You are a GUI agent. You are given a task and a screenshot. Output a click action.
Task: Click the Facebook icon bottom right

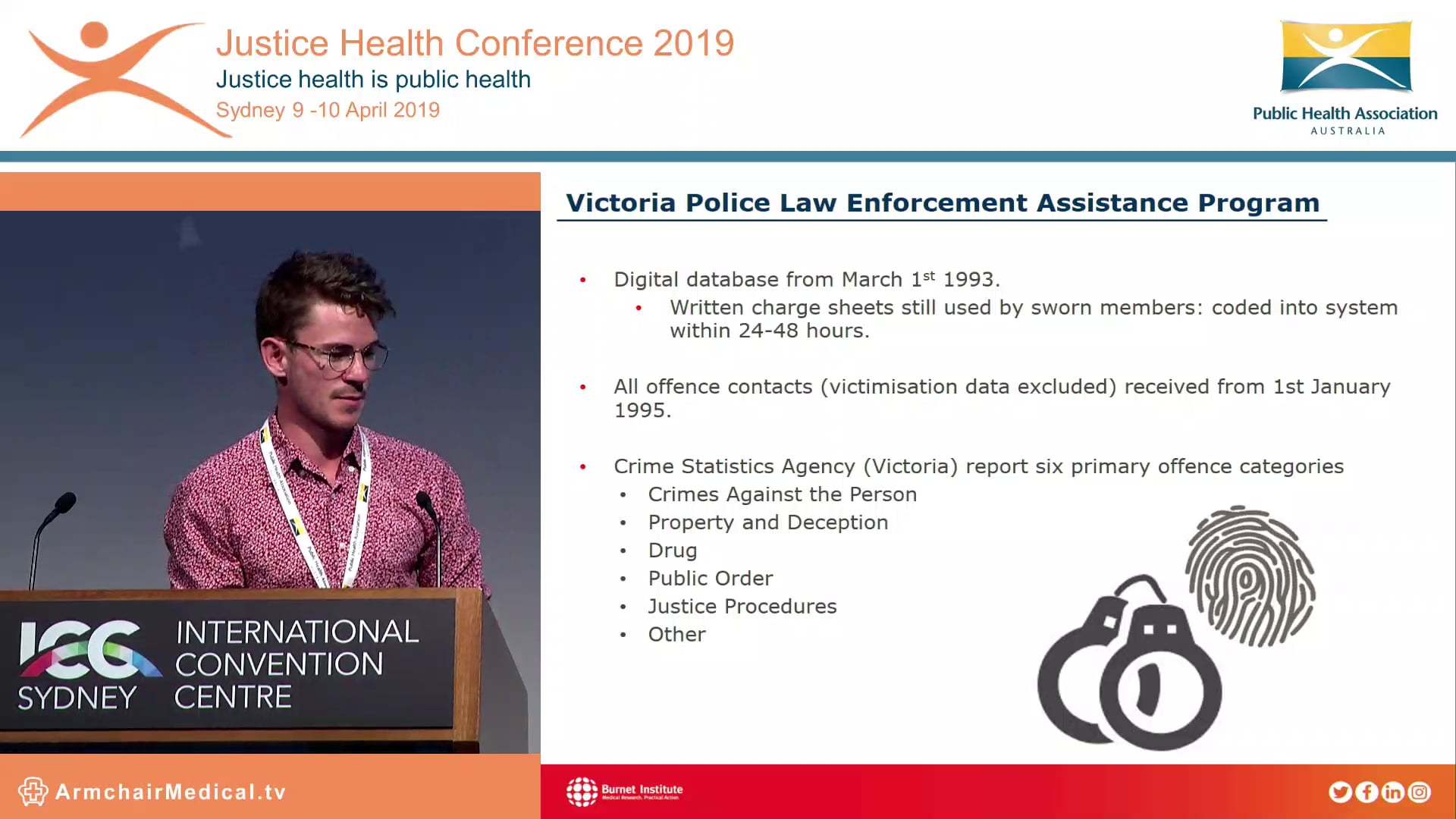pos(1367,792)
